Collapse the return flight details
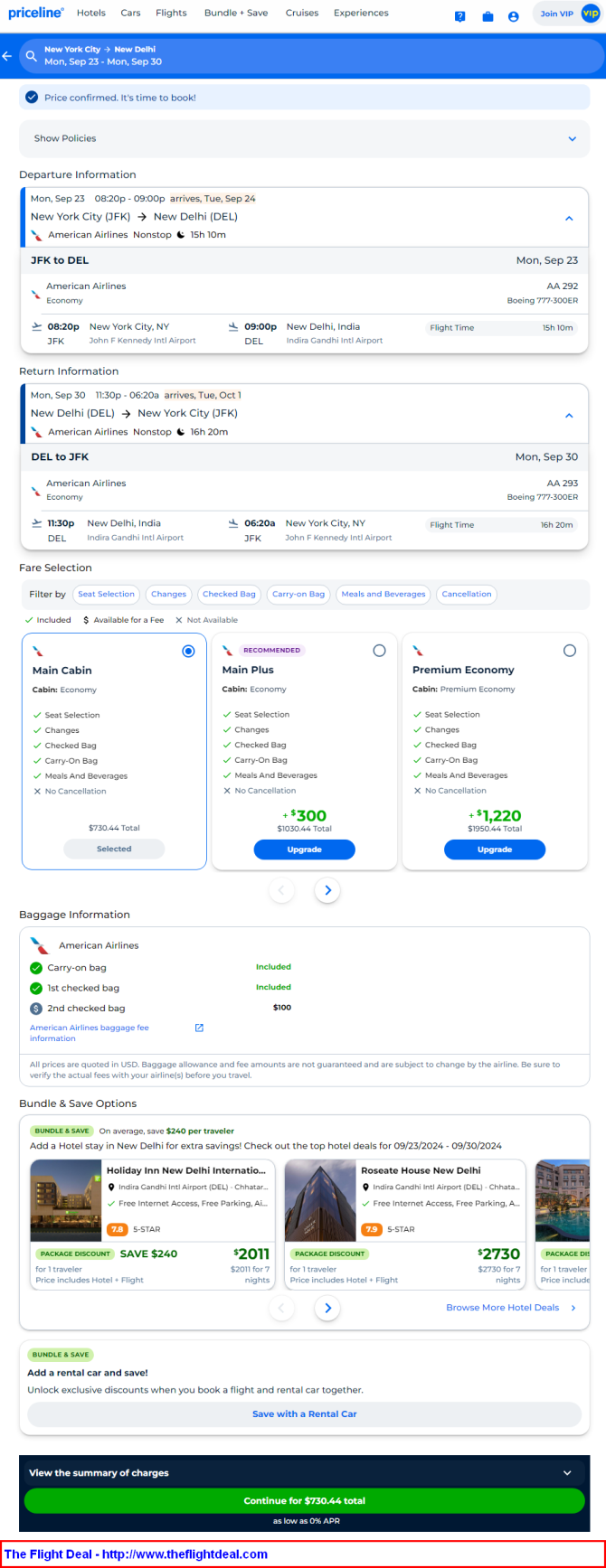The height and width of the screenshot is (1568, 606). [x=569, y=415]
